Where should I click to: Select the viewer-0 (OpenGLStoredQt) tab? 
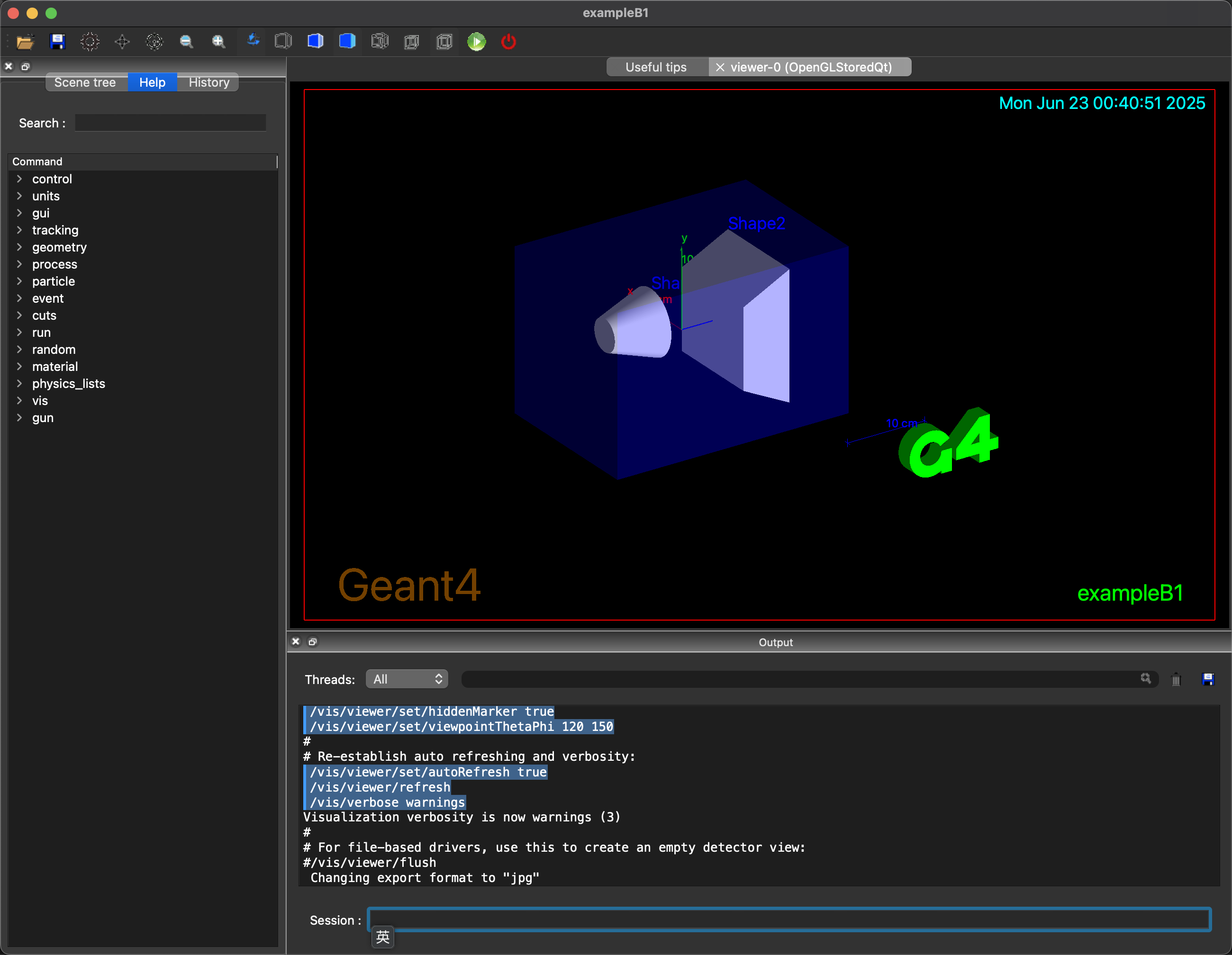[810, 67]
